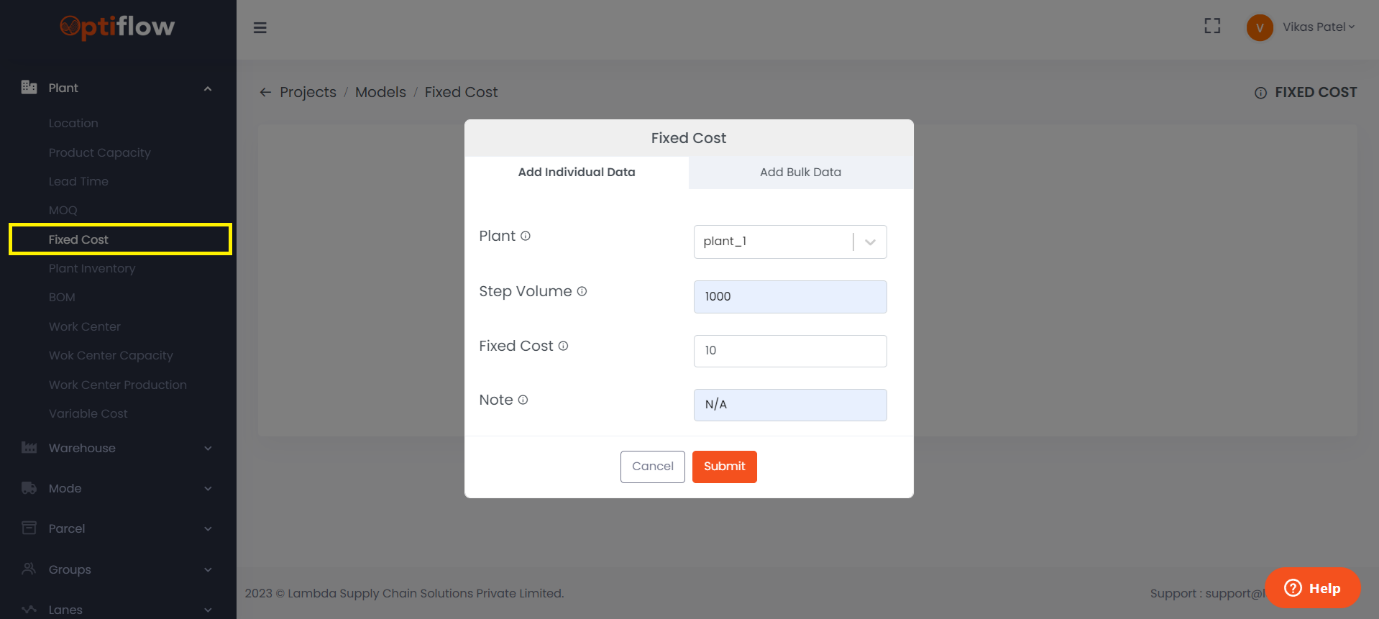The height and width of the screenshot is (619, 1379).
Task: Click the back arrow before Projects
Action: [x=265, y=92]
